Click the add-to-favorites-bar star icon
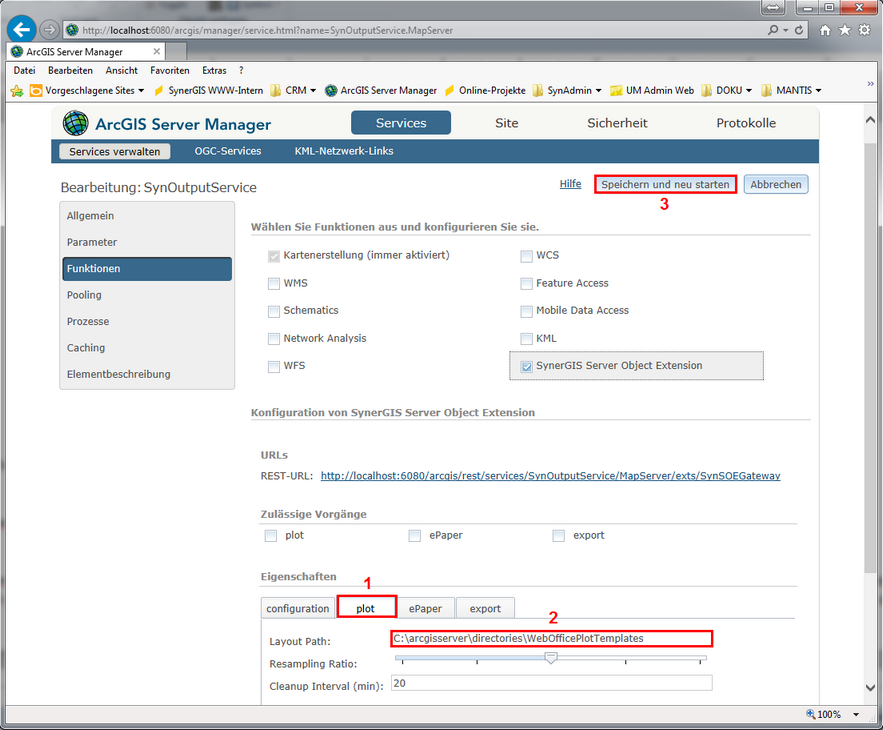Viewport: 883px width, 730px height. click(x=17, y=90)
